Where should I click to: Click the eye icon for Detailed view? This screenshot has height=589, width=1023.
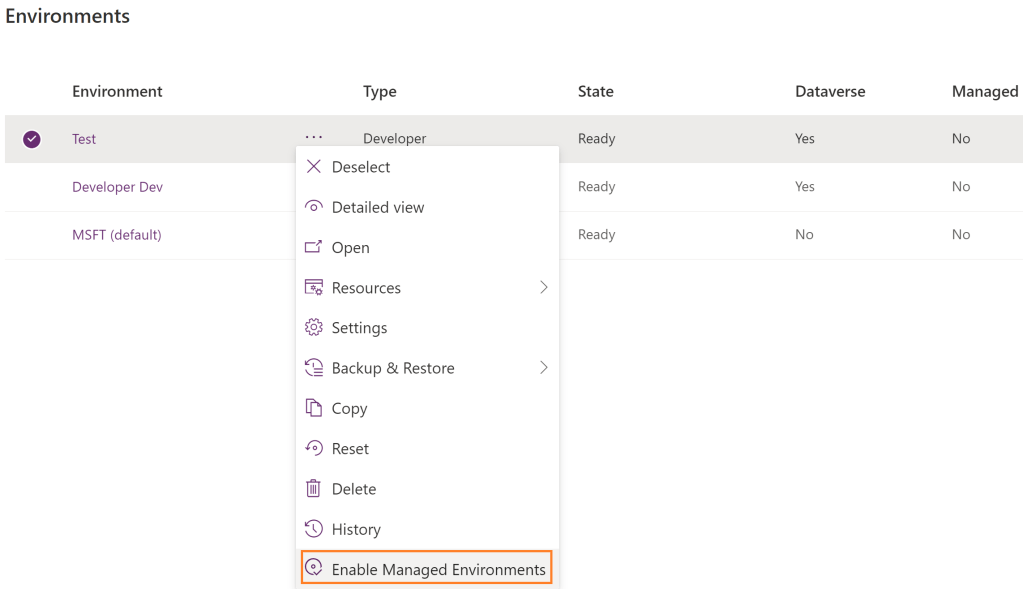pyautogui.click(x=313, y=207)
